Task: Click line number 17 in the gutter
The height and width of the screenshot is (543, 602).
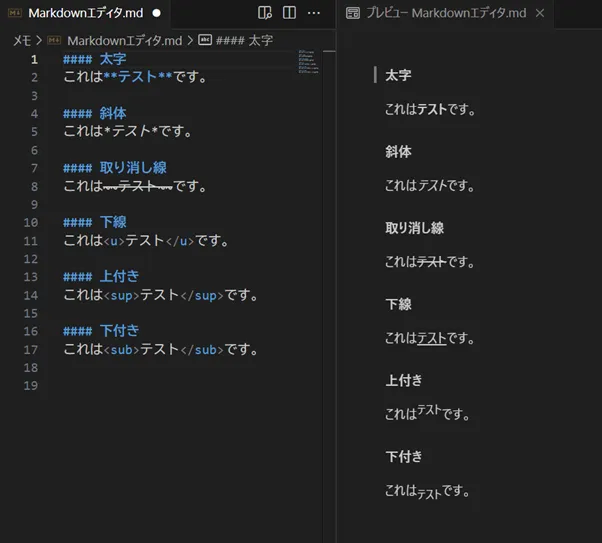Action: point(30,349)
